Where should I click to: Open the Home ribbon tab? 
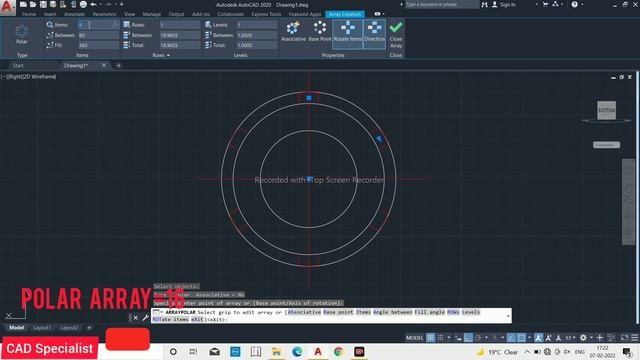click(x=29, y=14)
